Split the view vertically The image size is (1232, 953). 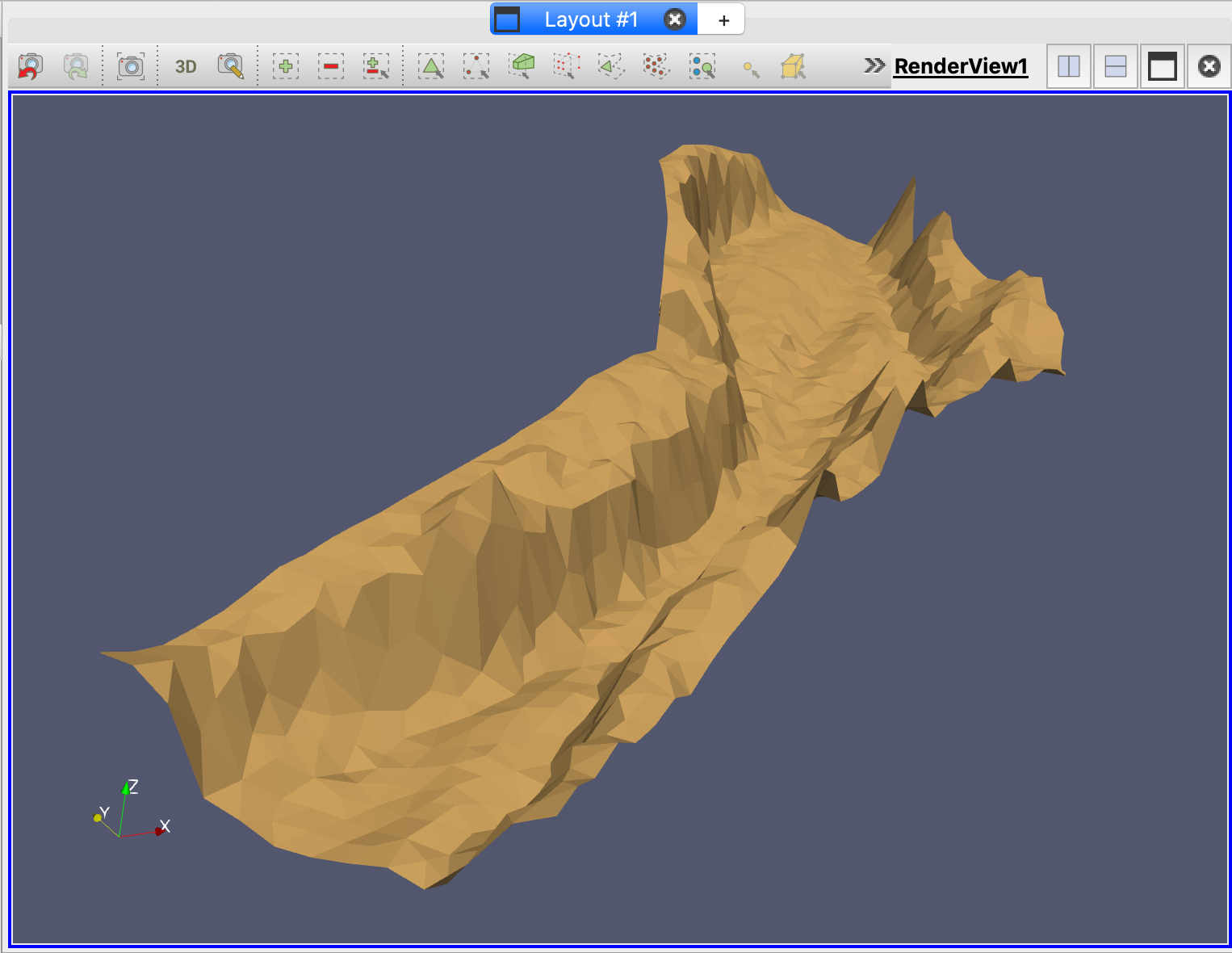[1116, 66]
